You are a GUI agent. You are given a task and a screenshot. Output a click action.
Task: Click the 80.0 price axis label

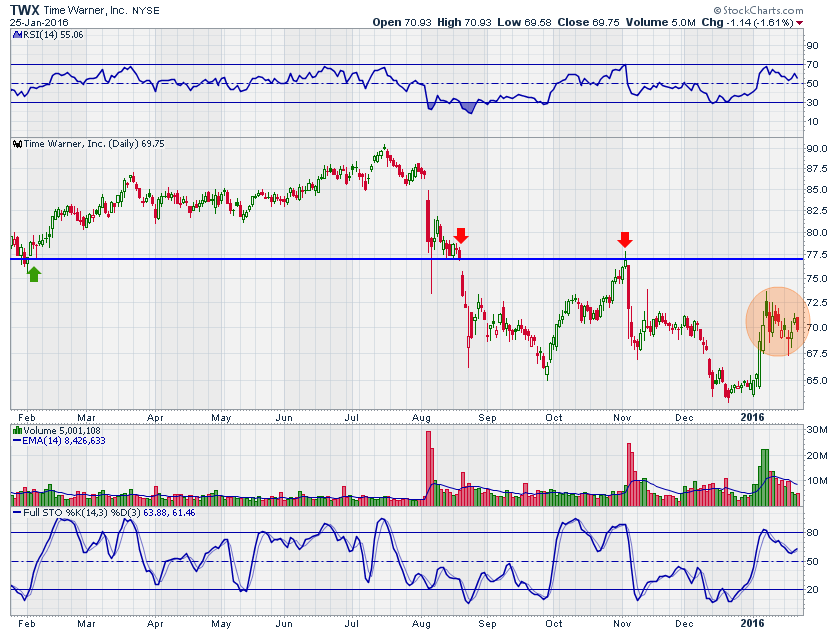coord(817,233)
